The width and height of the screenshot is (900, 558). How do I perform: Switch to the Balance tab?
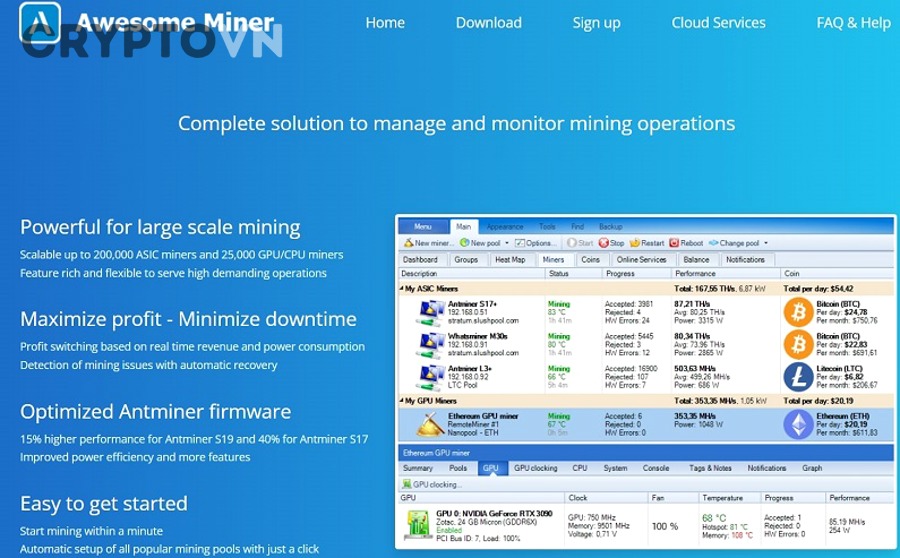[696, 259]
